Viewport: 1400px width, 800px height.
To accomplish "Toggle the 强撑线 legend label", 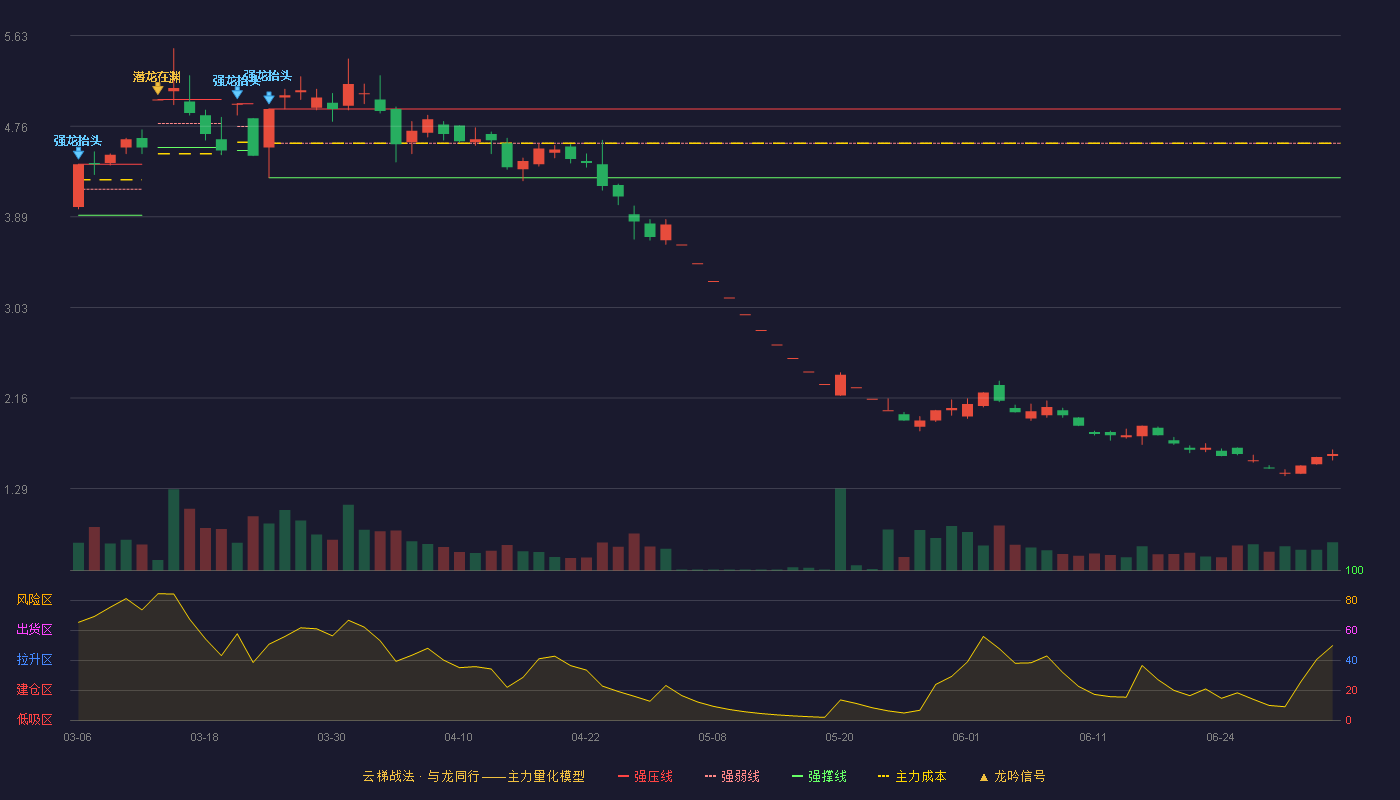I will click(827, 777).
